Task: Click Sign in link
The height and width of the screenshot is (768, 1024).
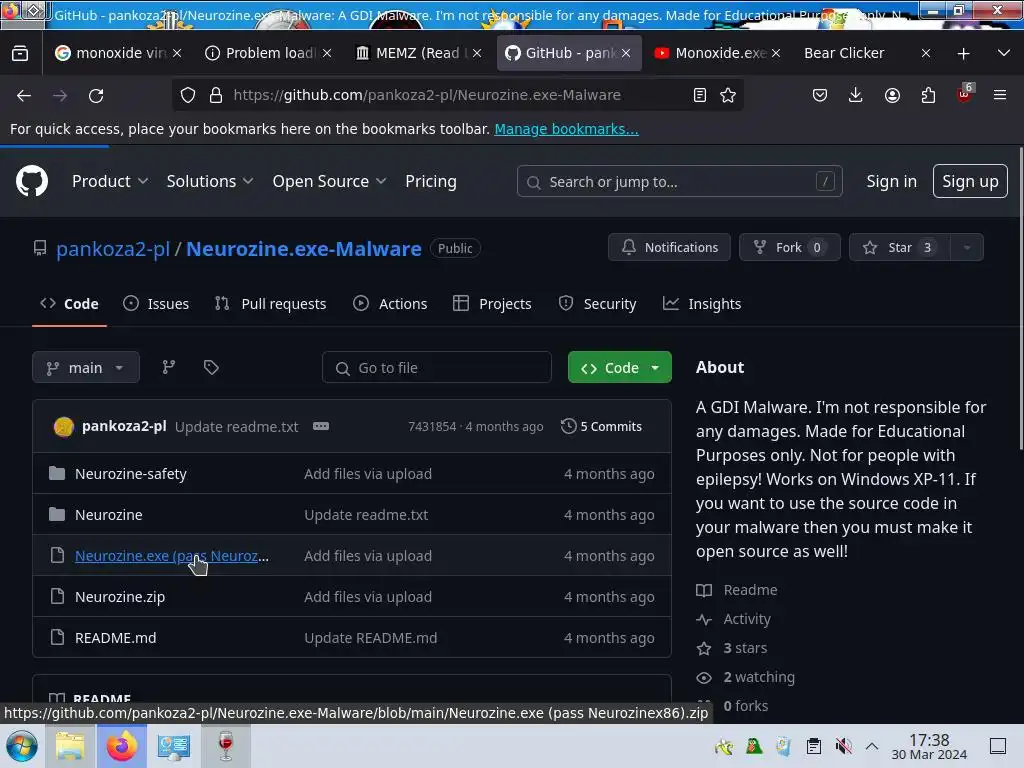Action: (891, 181)
